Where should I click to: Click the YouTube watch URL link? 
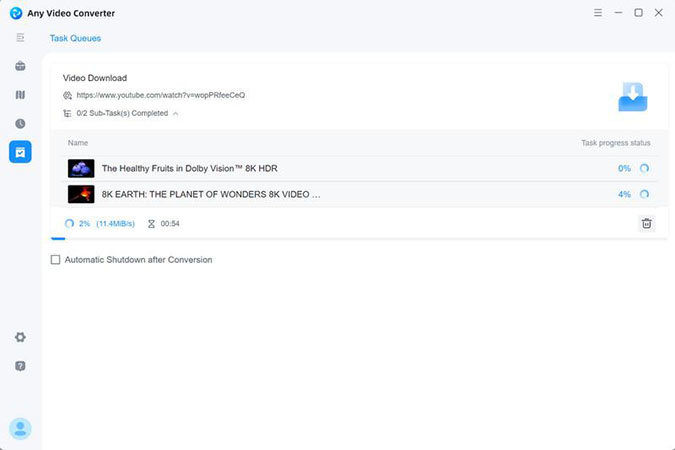pos(161,95)
